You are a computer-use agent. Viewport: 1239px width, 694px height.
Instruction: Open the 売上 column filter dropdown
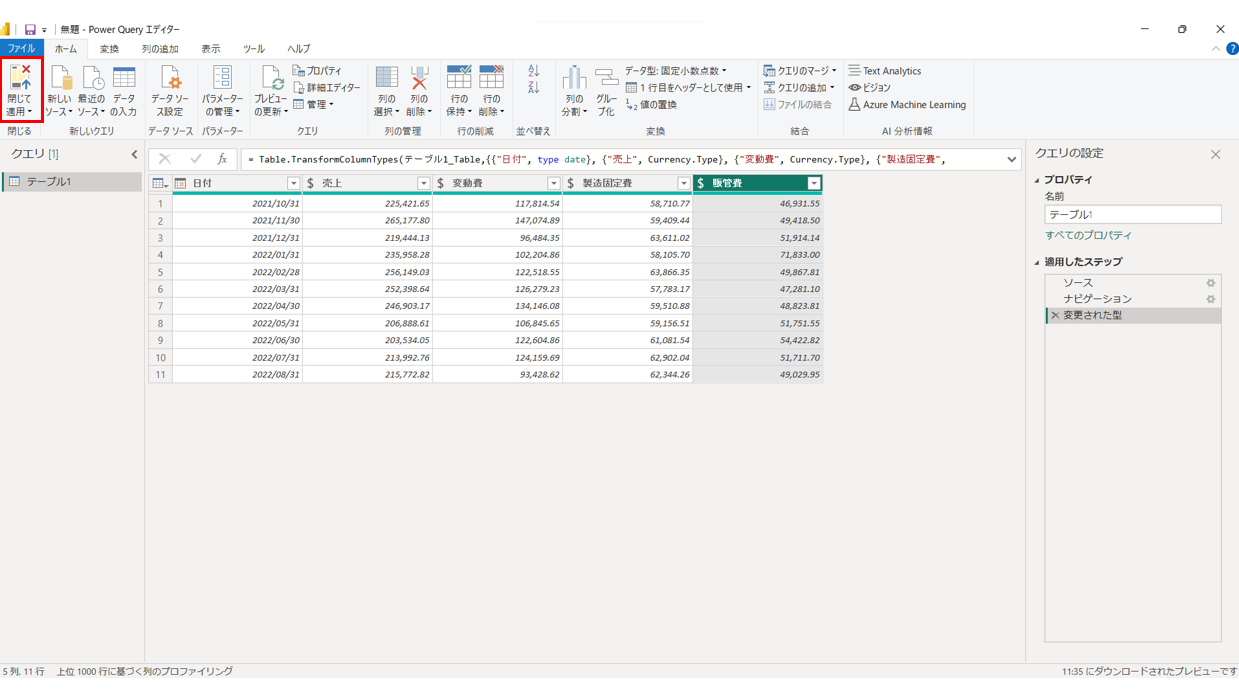(x=423, y=184)
